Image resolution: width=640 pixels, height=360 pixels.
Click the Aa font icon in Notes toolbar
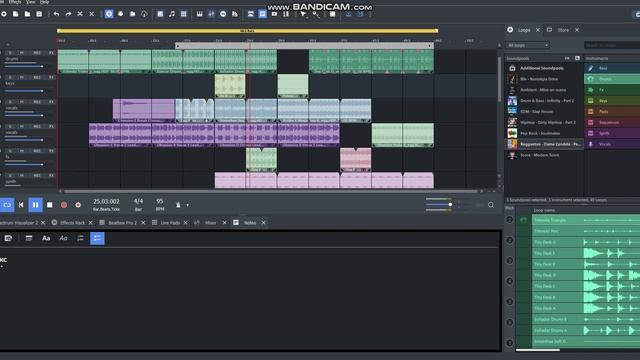[46, 238]
